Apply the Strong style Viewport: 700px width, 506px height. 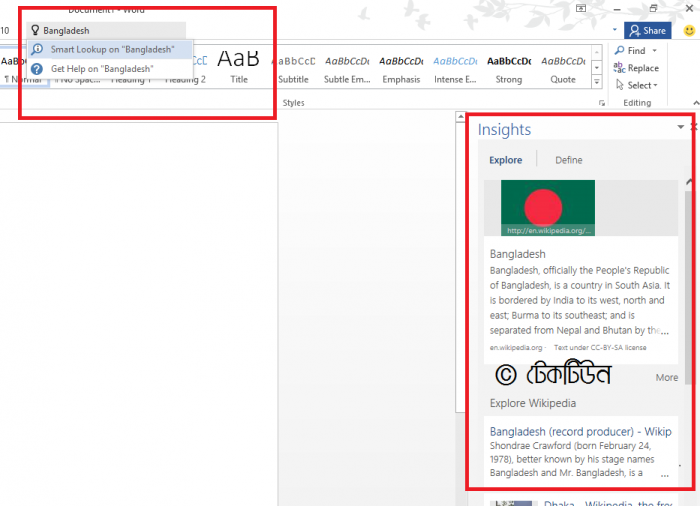pos(508,67)
